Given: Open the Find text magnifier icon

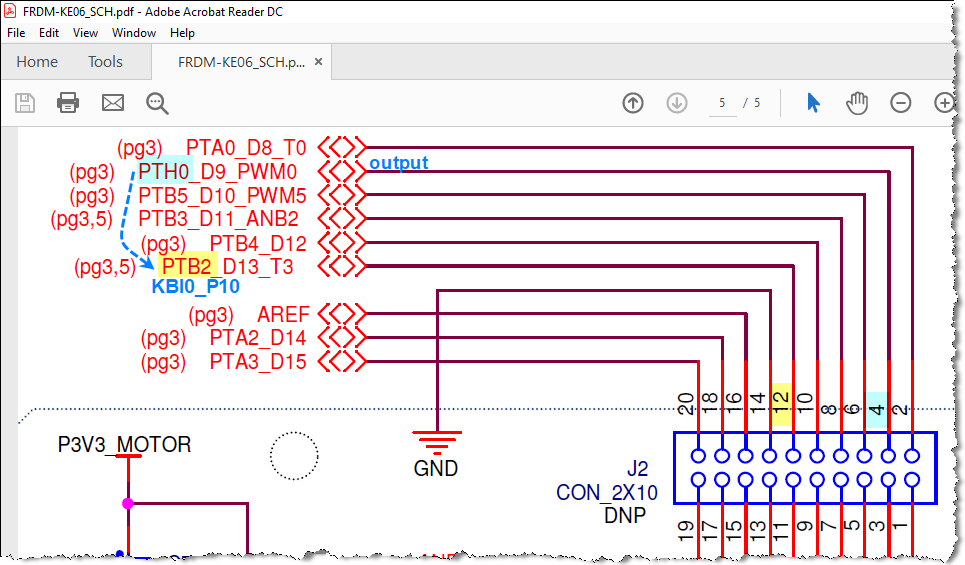Looking at the screenshot, I should [x=157, y=103].
